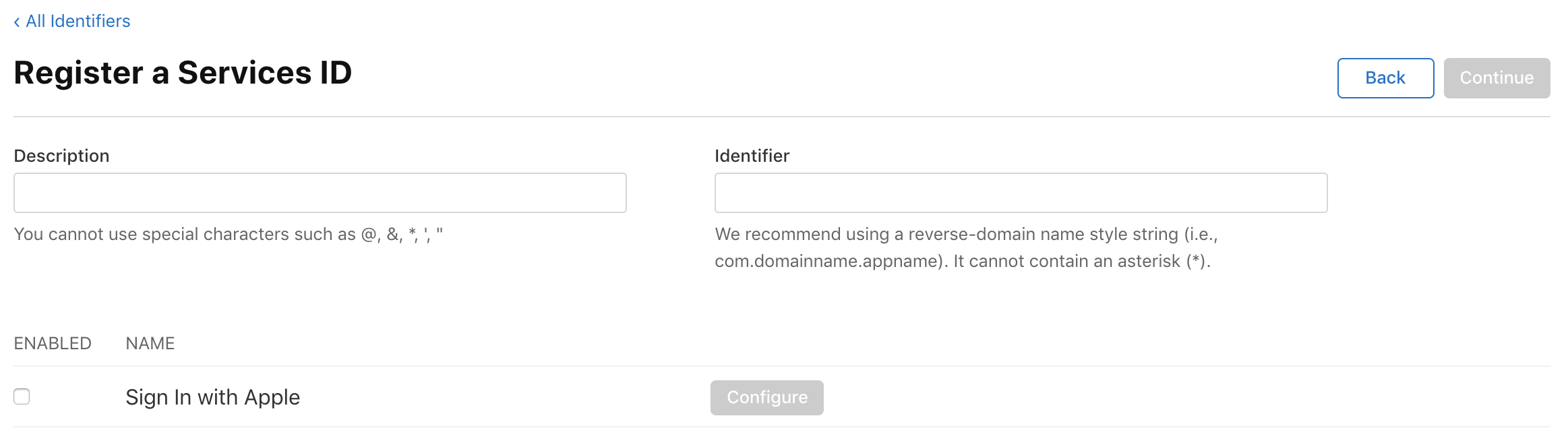
Task: Click the ENABLED column header
Action: (x=53, y=344)
